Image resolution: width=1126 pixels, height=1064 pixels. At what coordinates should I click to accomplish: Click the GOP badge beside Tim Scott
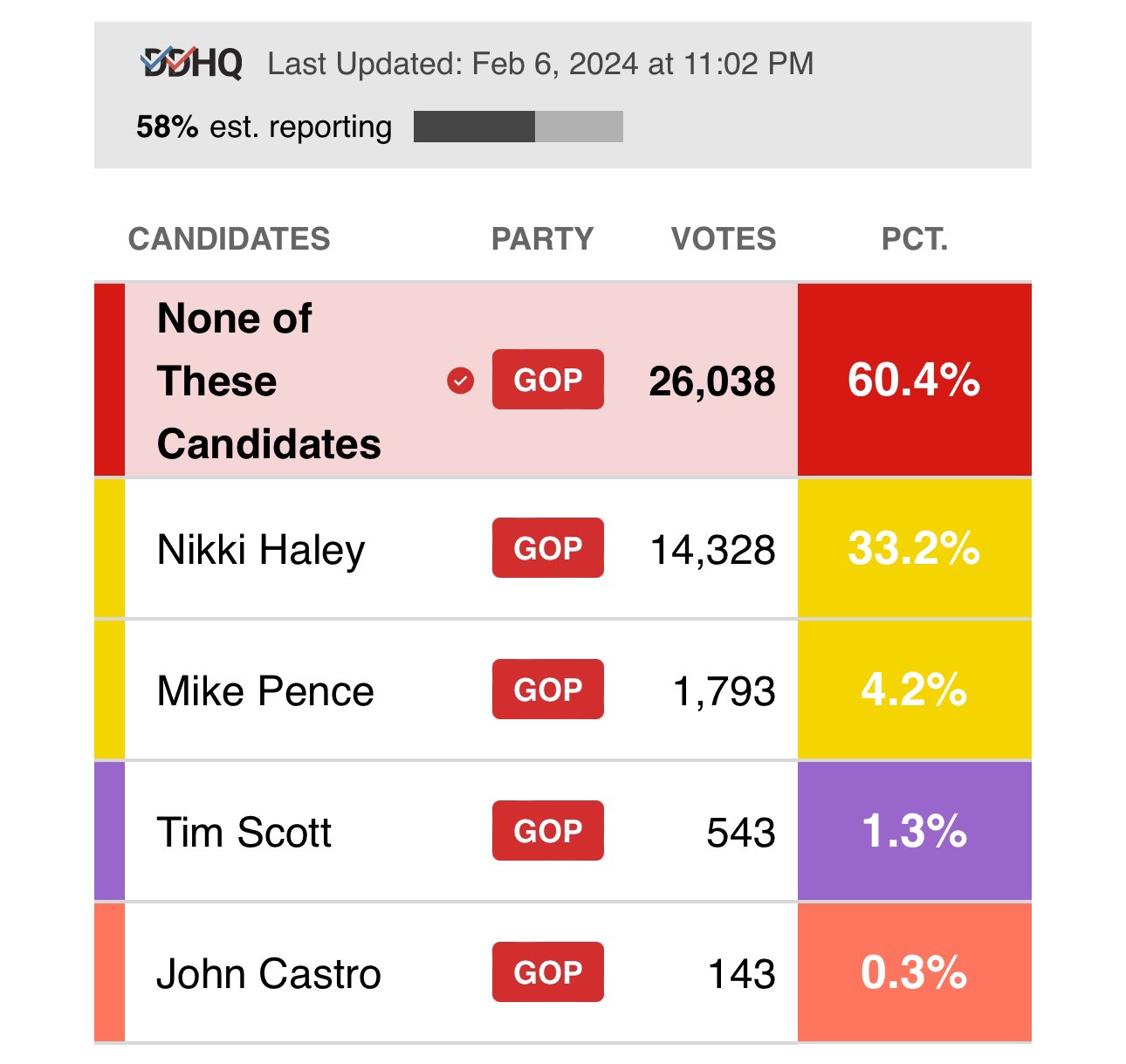(x=547, y=831)
